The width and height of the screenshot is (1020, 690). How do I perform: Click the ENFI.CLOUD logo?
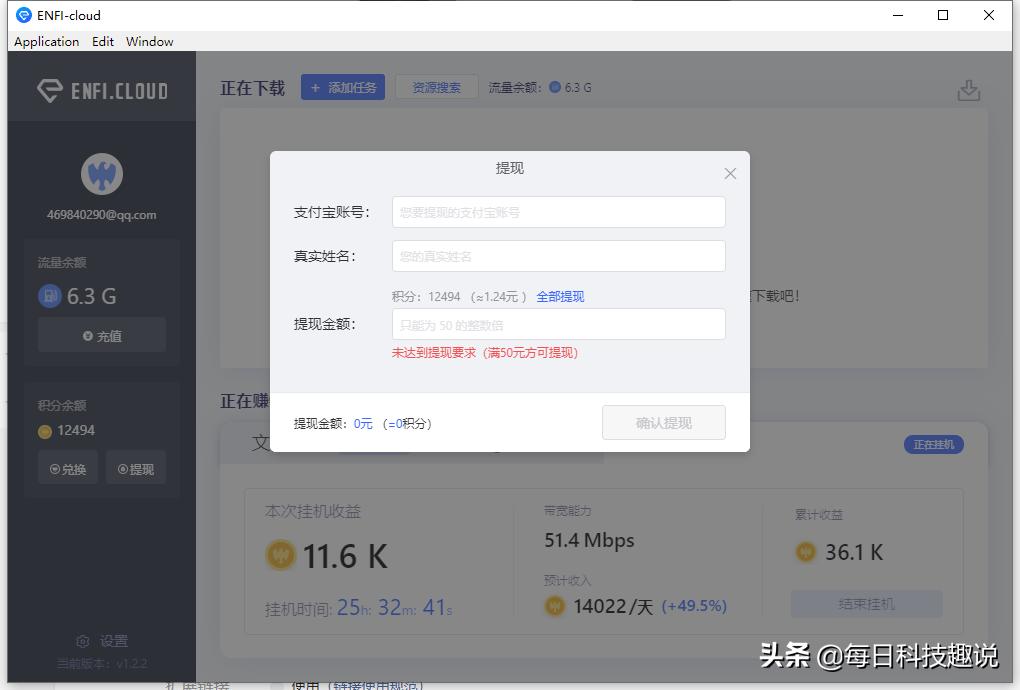pos(100,88)
